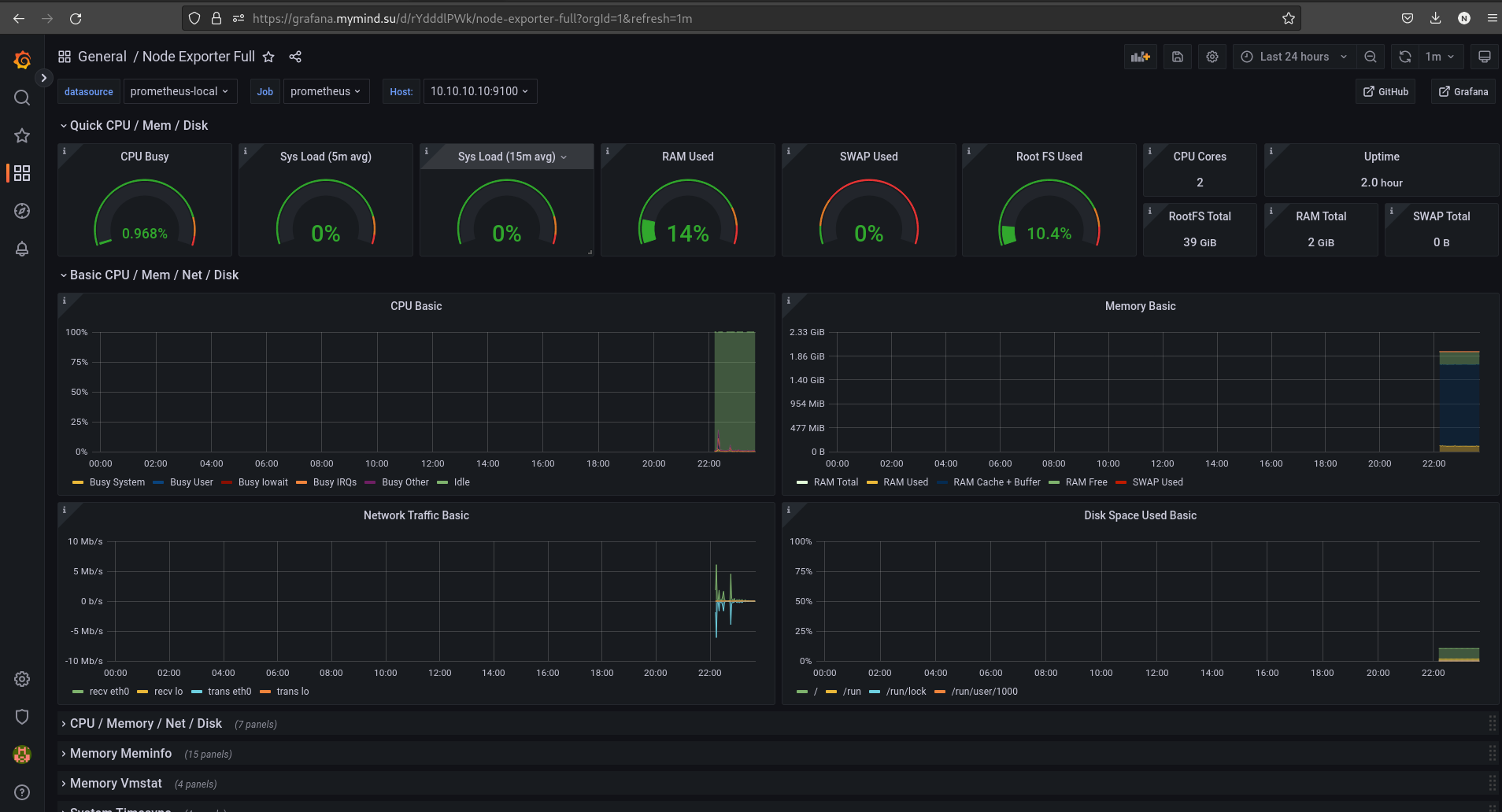Open the user profile avatar
The height and width of the screenshot is (812, 1502).
tap(22, 755)
